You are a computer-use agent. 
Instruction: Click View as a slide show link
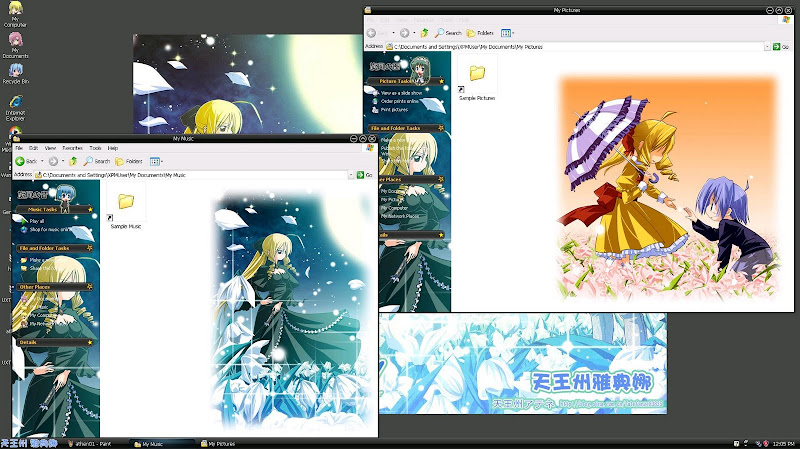pos(402,93)
